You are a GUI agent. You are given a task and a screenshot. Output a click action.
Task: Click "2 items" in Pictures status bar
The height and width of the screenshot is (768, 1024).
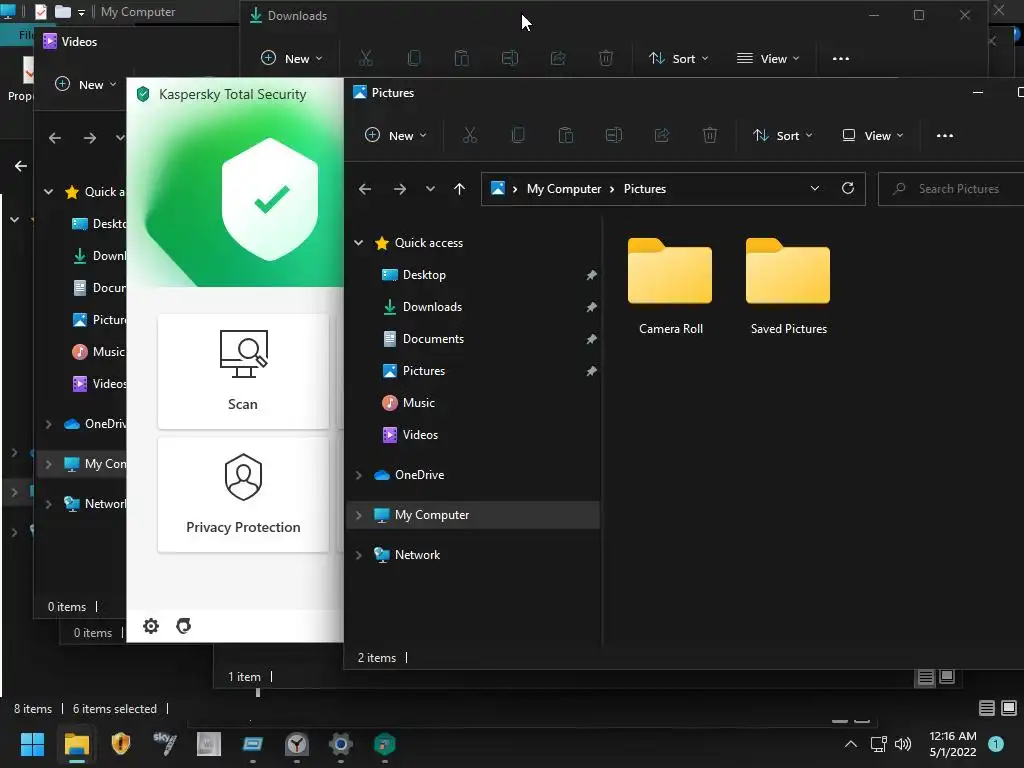[x=377, y=658]
